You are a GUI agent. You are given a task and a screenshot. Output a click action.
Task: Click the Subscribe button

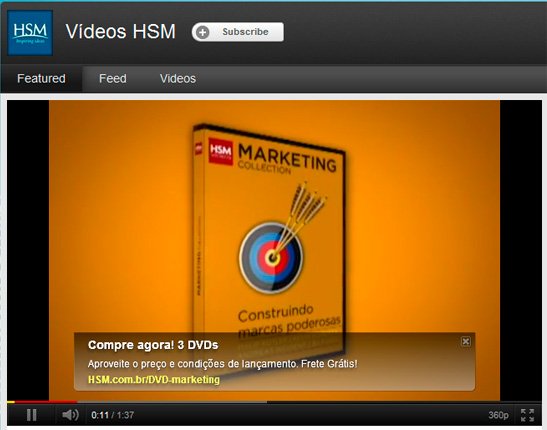pos(238,32)
